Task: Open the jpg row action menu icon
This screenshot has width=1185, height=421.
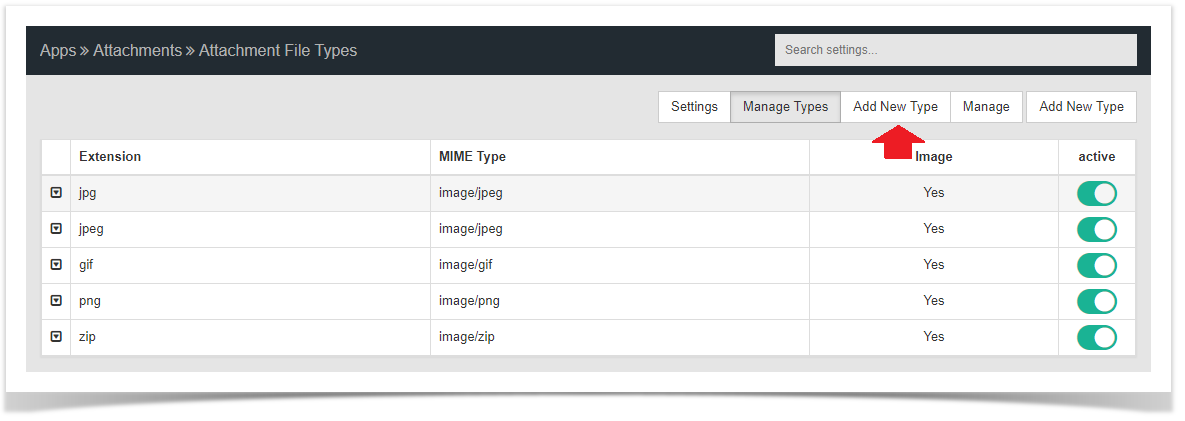Action: point(56,193)
